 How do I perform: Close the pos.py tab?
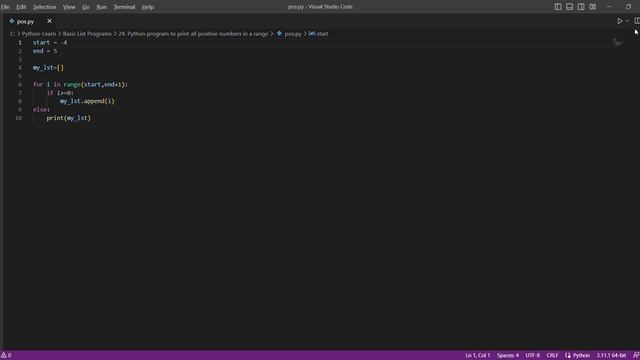[49, 21]
